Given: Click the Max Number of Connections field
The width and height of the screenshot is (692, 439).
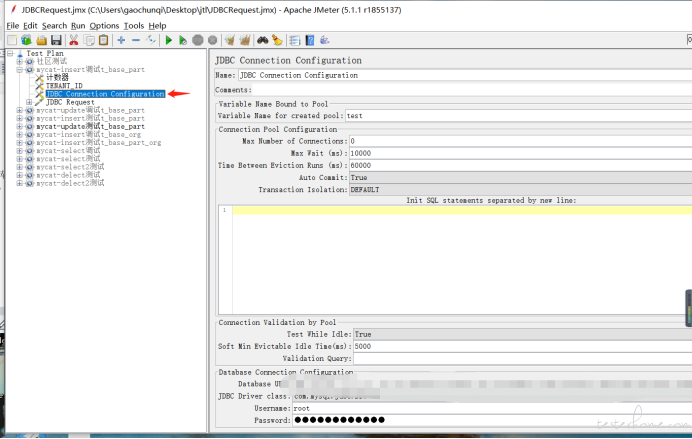Looking at the screenshot, I should [x=520, y=141].
